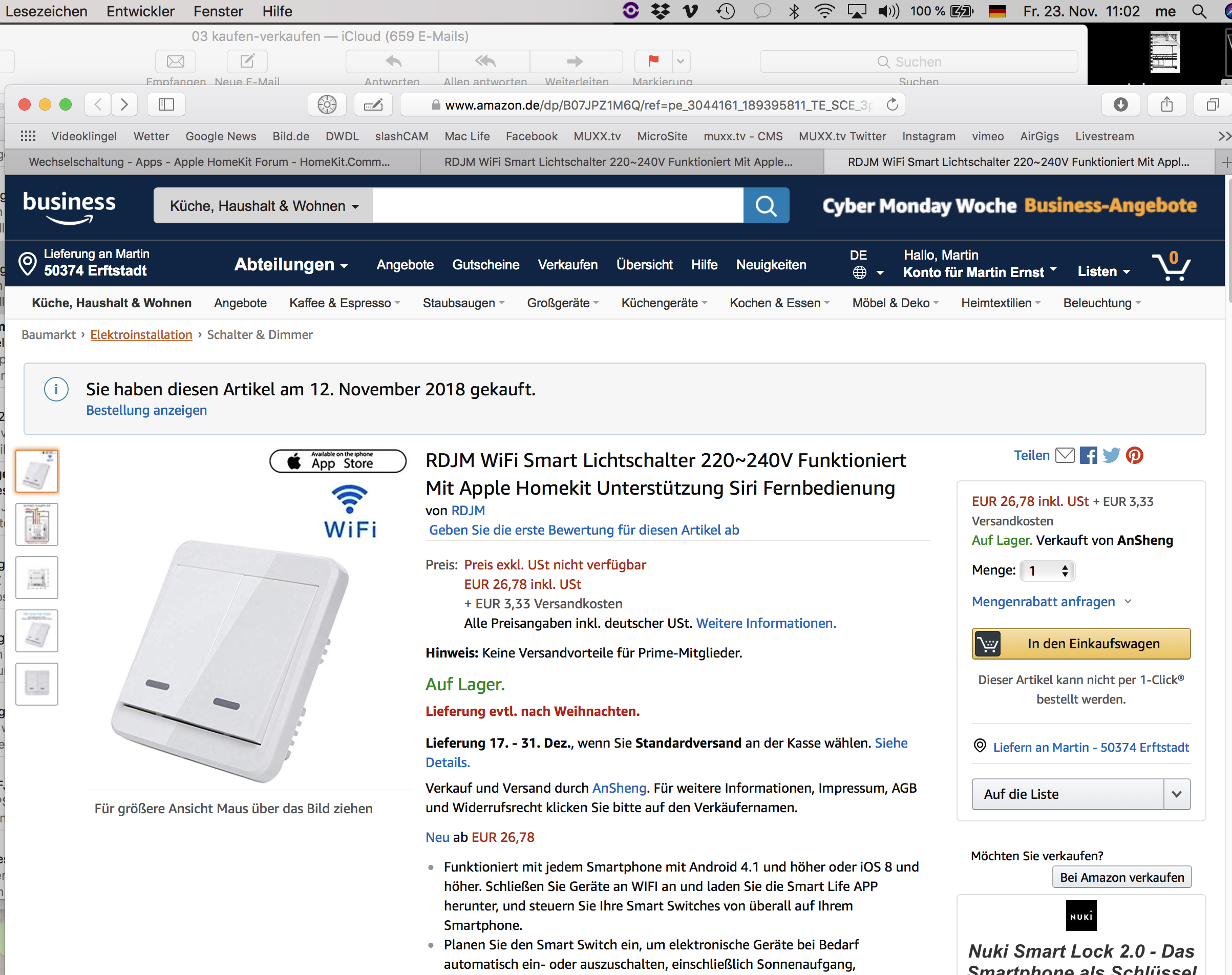This screenshot has width=1232, height=975.
Task: Expand Mengenrabatt anfragen section
Action: (1051, 602)
